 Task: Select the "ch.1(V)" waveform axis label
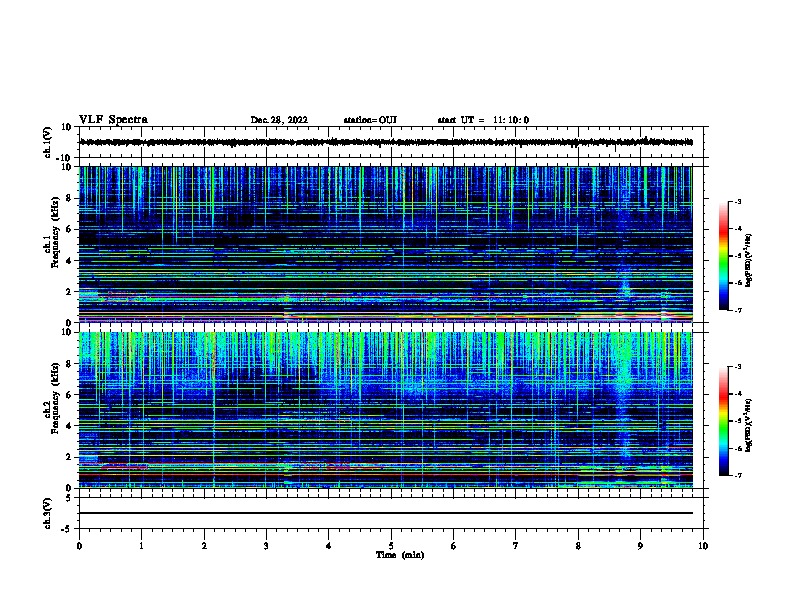pos(47,142)
